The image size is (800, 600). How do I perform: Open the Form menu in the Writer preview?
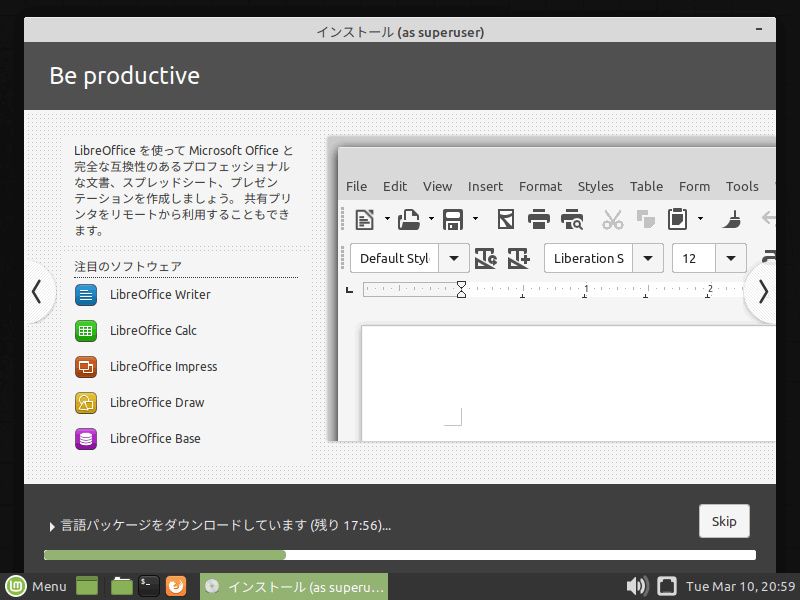tap(694, 187)
